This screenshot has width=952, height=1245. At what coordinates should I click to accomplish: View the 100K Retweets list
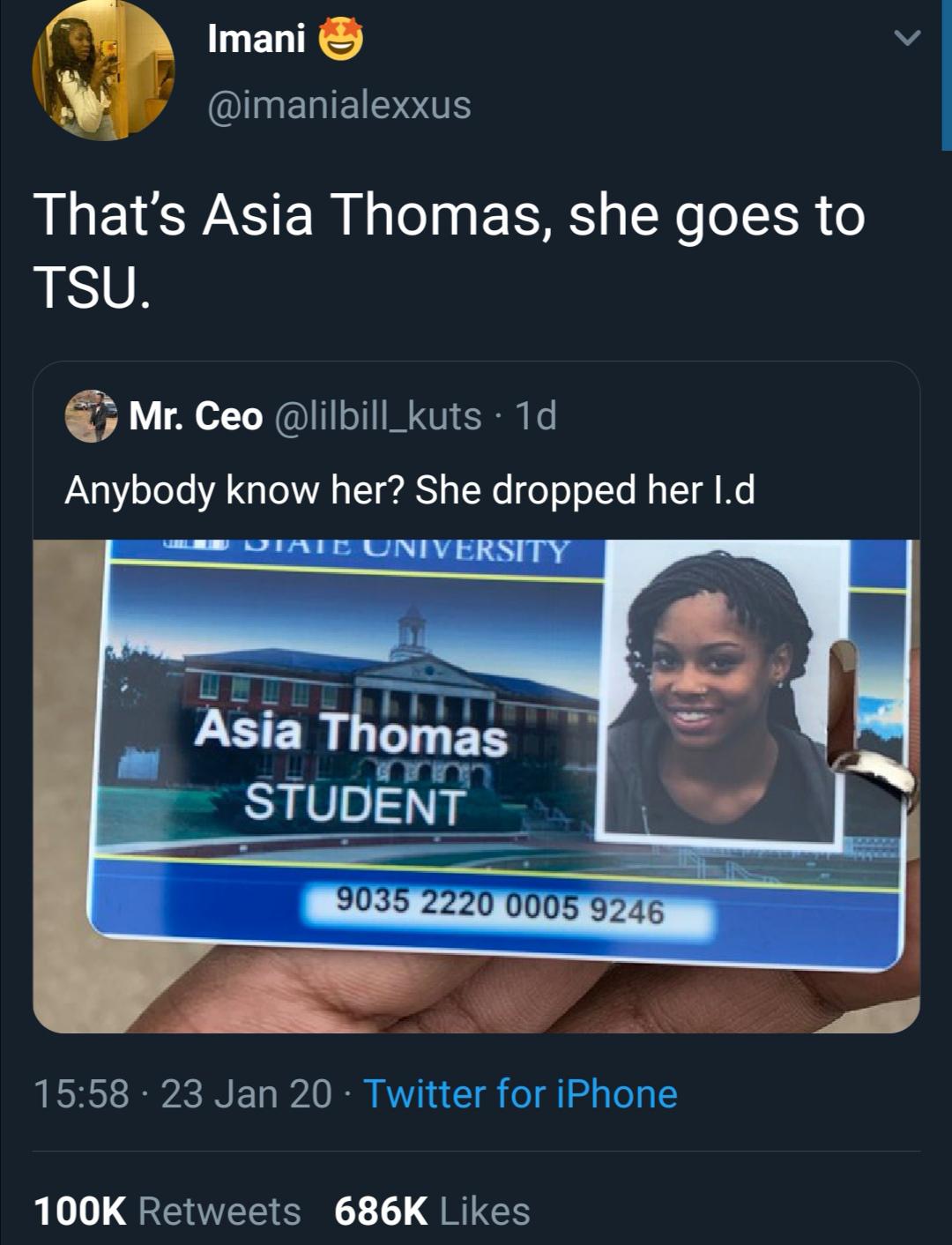[167, 1211]
